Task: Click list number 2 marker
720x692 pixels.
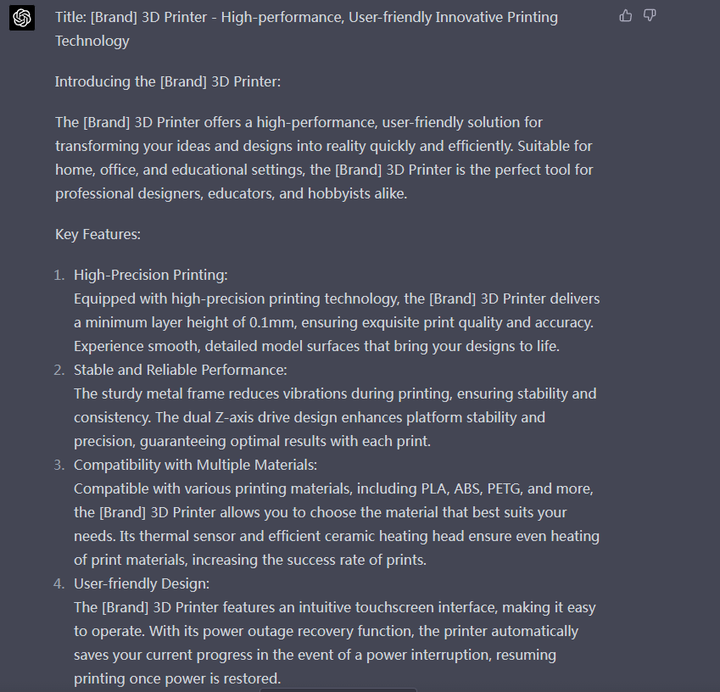Action: click(59, 370)
